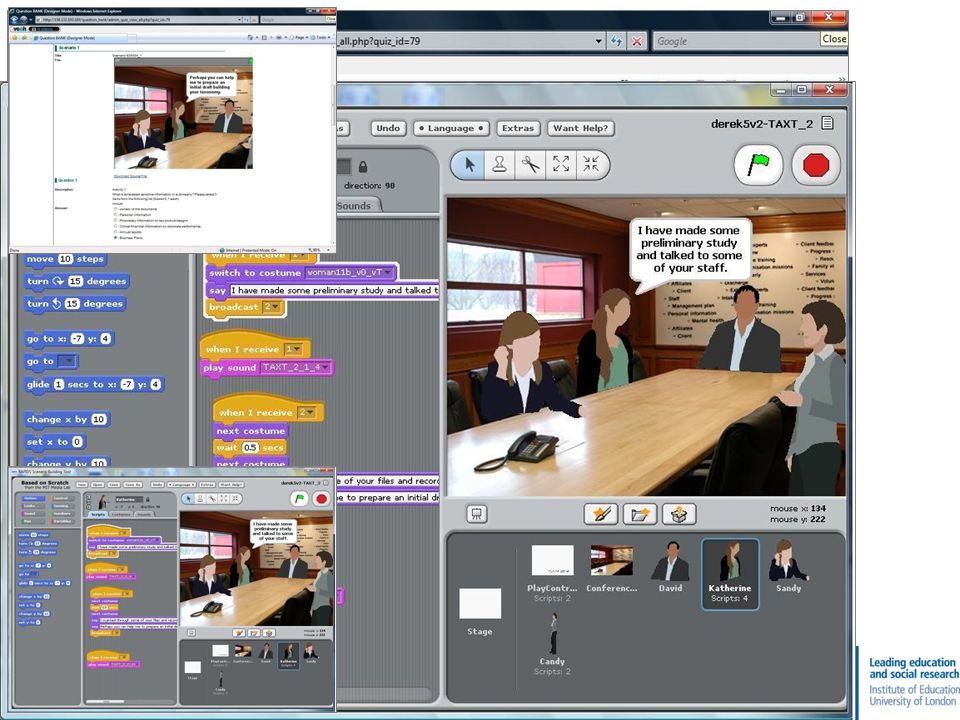Select 'Critical financial information' radio answer
This screenshot has width=960, height=720.
point(115,227)
